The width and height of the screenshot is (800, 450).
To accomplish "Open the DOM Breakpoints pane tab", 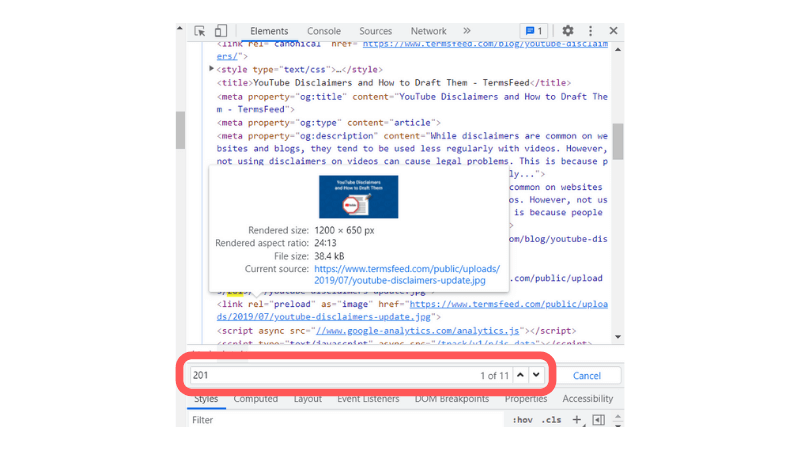I will point(452,399).
